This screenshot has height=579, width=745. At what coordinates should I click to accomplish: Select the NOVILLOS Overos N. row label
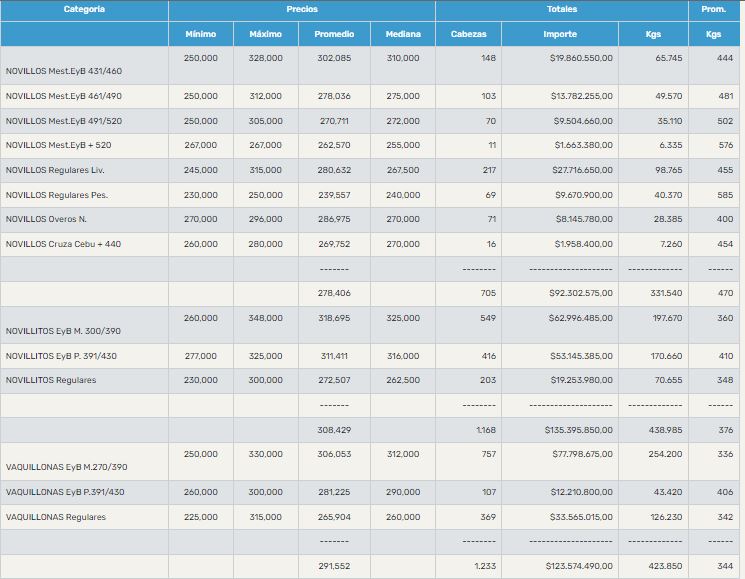(x=46, y=220)
